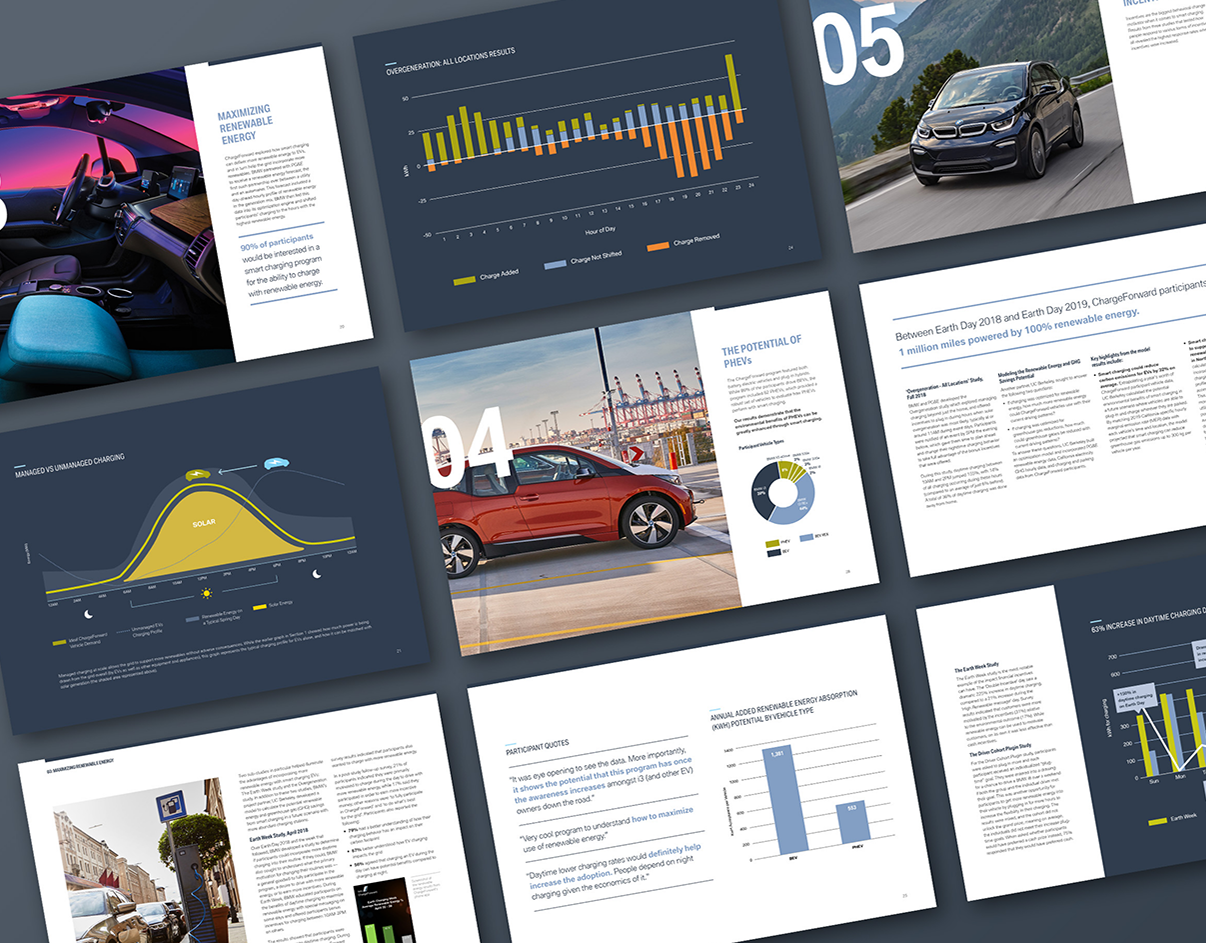Click the large '05' section number

point(859,42)
